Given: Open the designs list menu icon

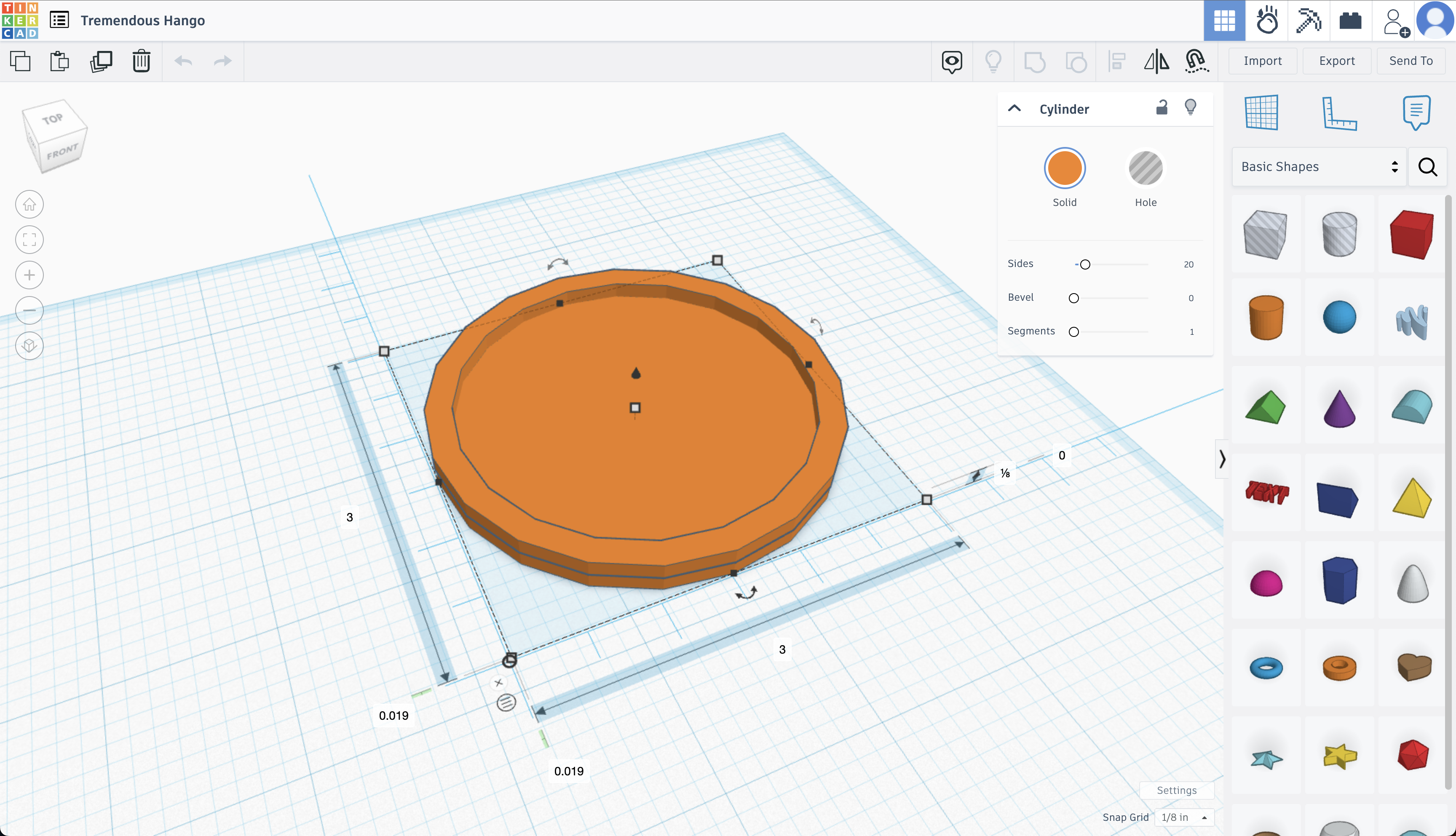Looking at the screenshot, I should tap(59, 20).
